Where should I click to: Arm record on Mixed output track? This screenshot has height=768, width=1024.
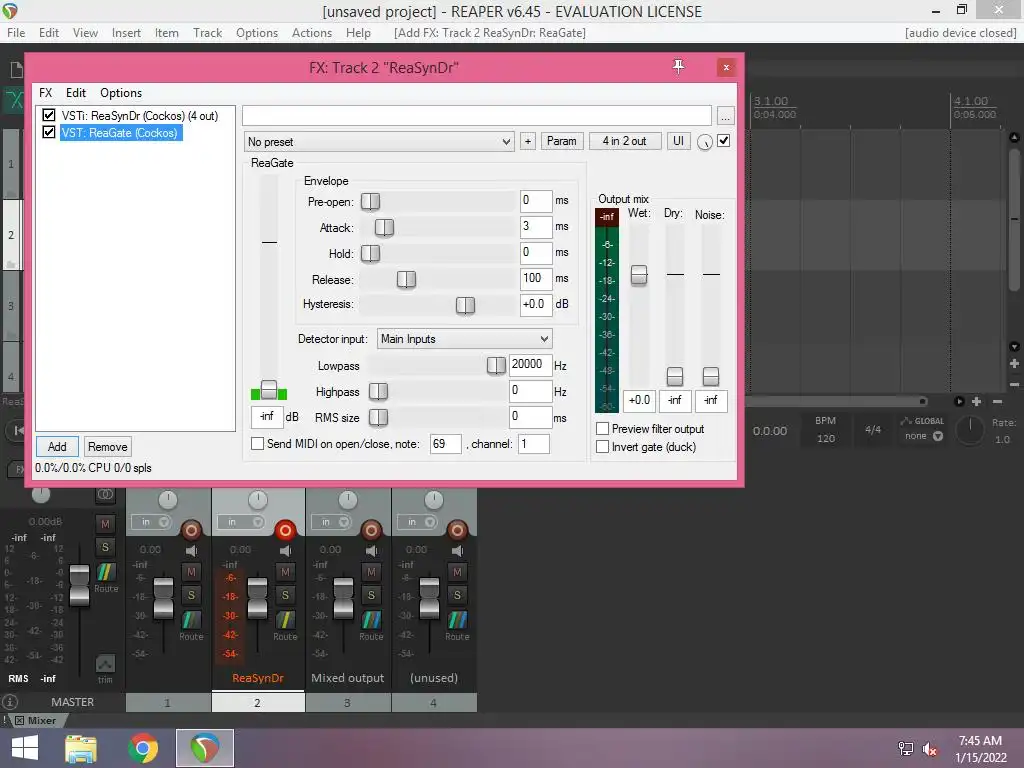tap(371, 530)
